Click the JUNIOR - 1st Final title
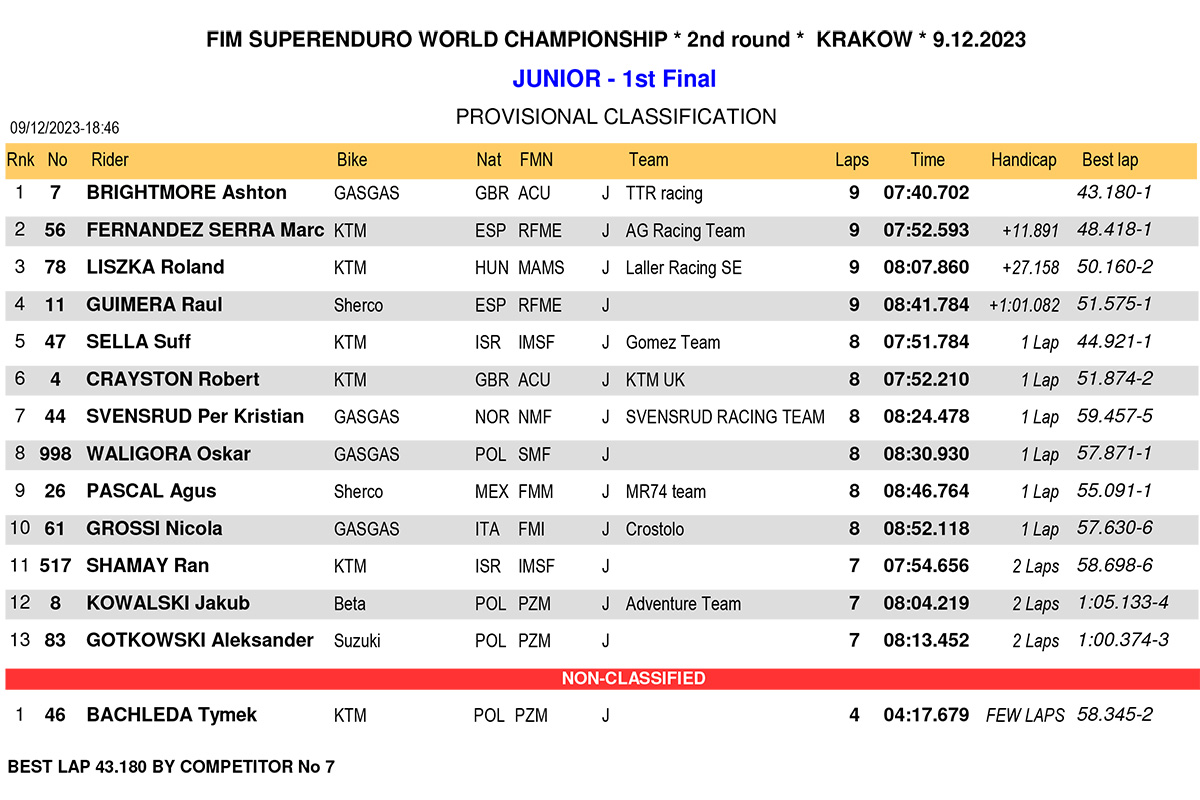1200x800 pixels. click(x=614, y=79)
